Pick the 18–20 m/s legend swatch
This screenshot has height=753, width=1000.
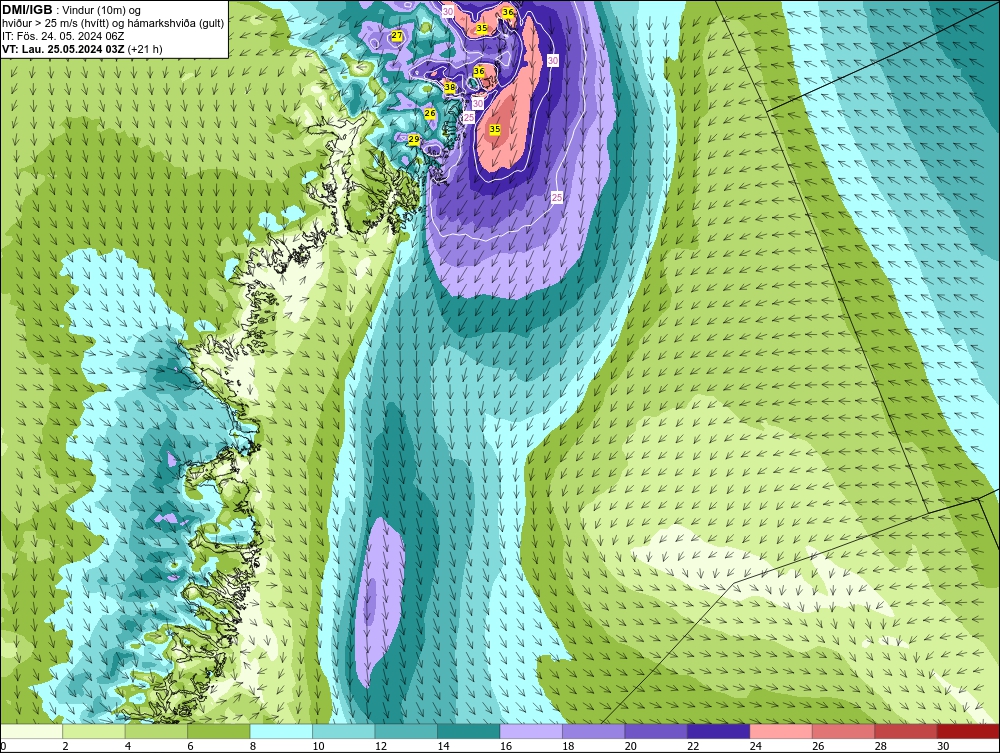[x=594, y=731]
